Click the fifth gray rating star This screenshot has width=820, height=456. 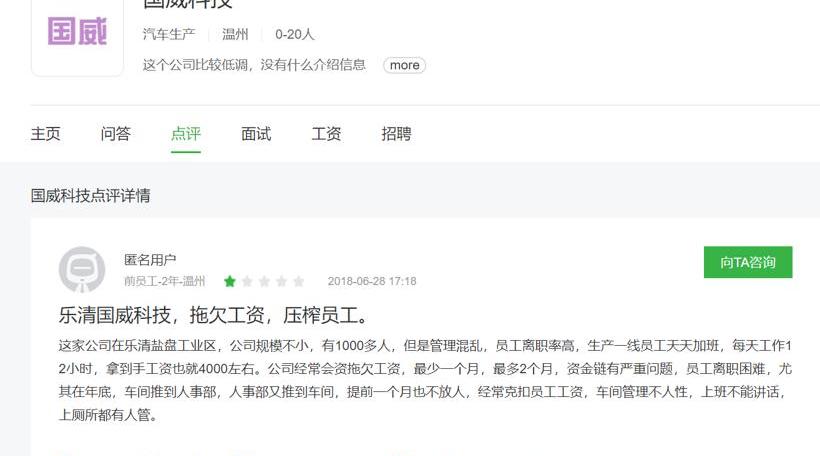(x=299, y=281)
